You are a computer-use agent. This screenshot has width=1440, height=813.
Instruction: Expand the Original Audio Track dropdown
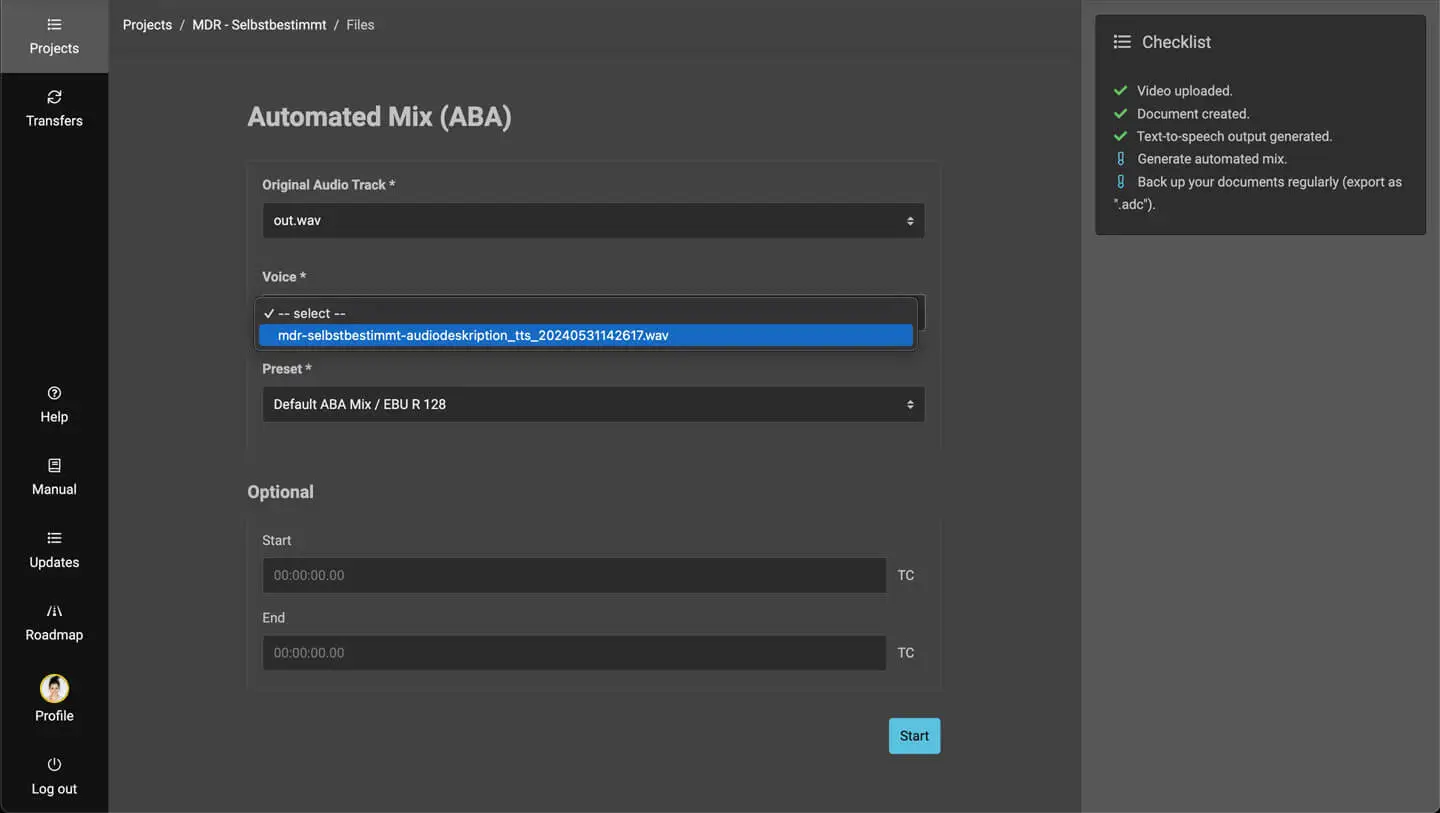(592, 221)
